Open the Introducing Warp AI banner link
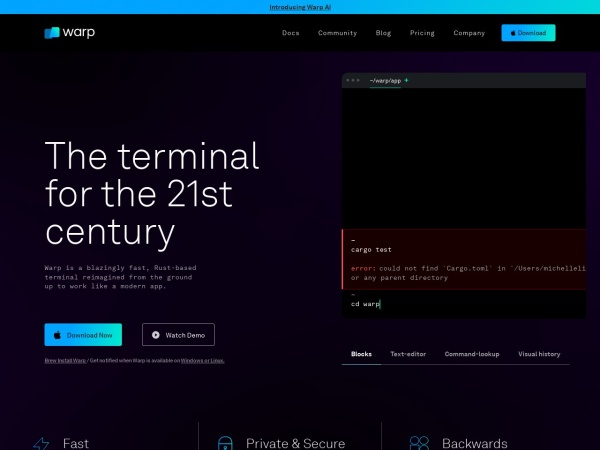The height and width of the screenshot is (450, 600). point(300,7)
